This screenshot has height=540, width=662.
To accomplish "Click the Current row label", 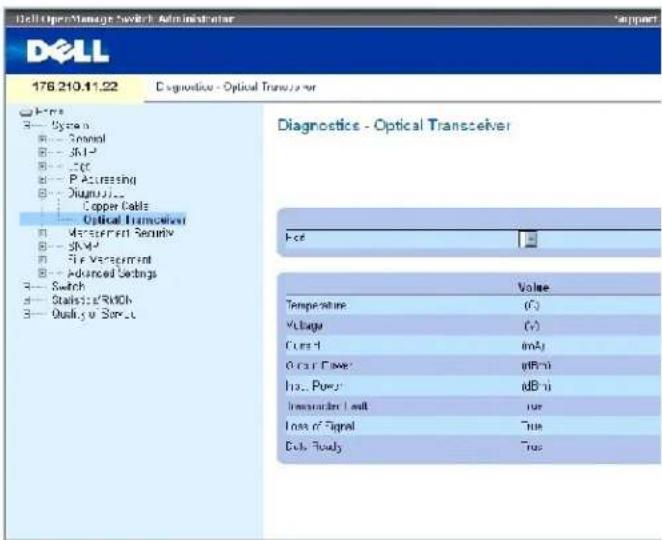I will pos(303,346).
